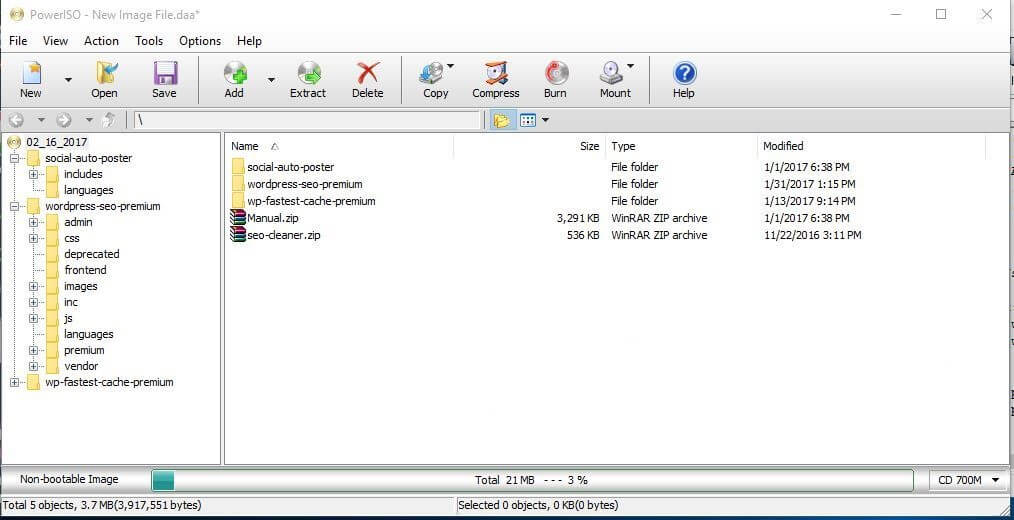Click the Help question mark icon
Image resolution: width=1014 pixels, height=520 pixels.
point(684,73)
